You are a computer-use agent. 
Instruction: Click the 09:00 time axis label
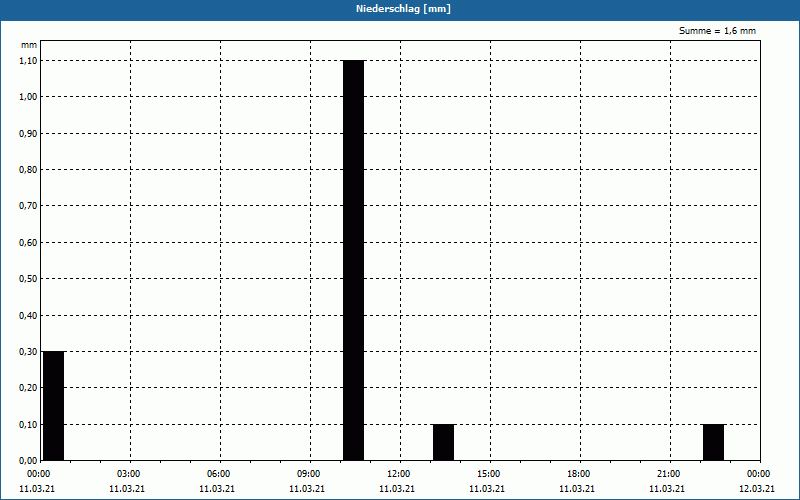[x=309, y=474]
